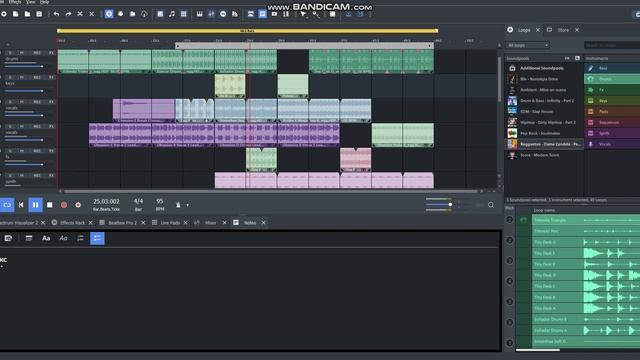The image size is (640, 360).
Task: Open the All loops dropdown
Action: (527, 45)
